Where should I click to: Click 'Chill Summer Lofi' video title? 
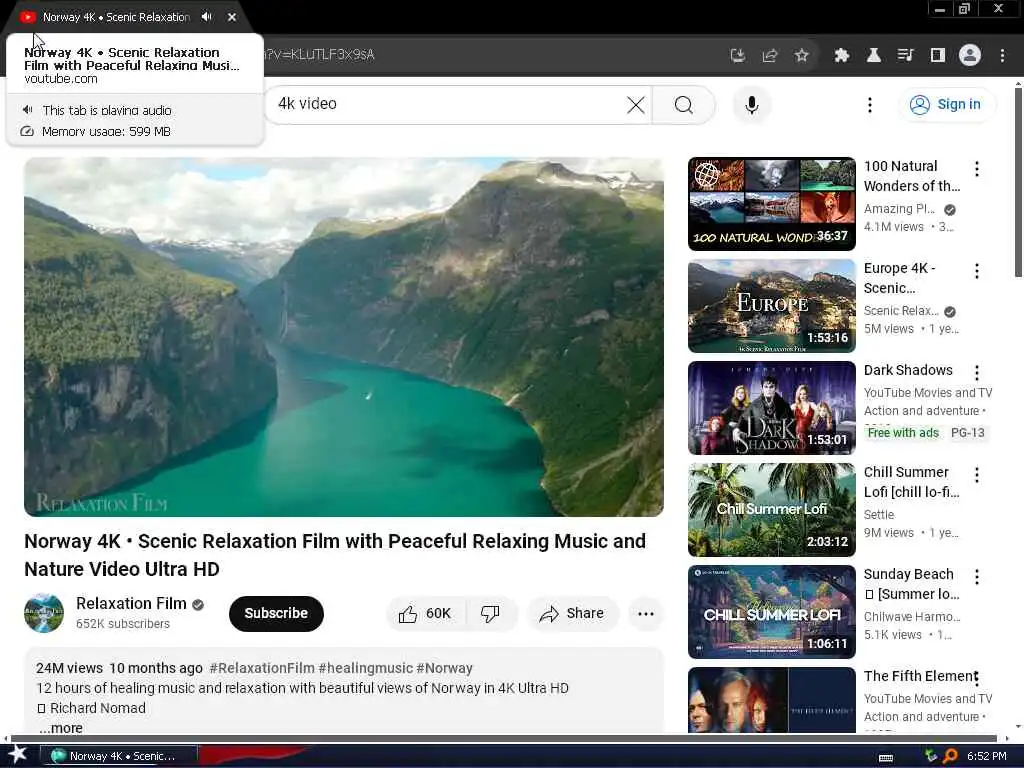tap(912, 482)
